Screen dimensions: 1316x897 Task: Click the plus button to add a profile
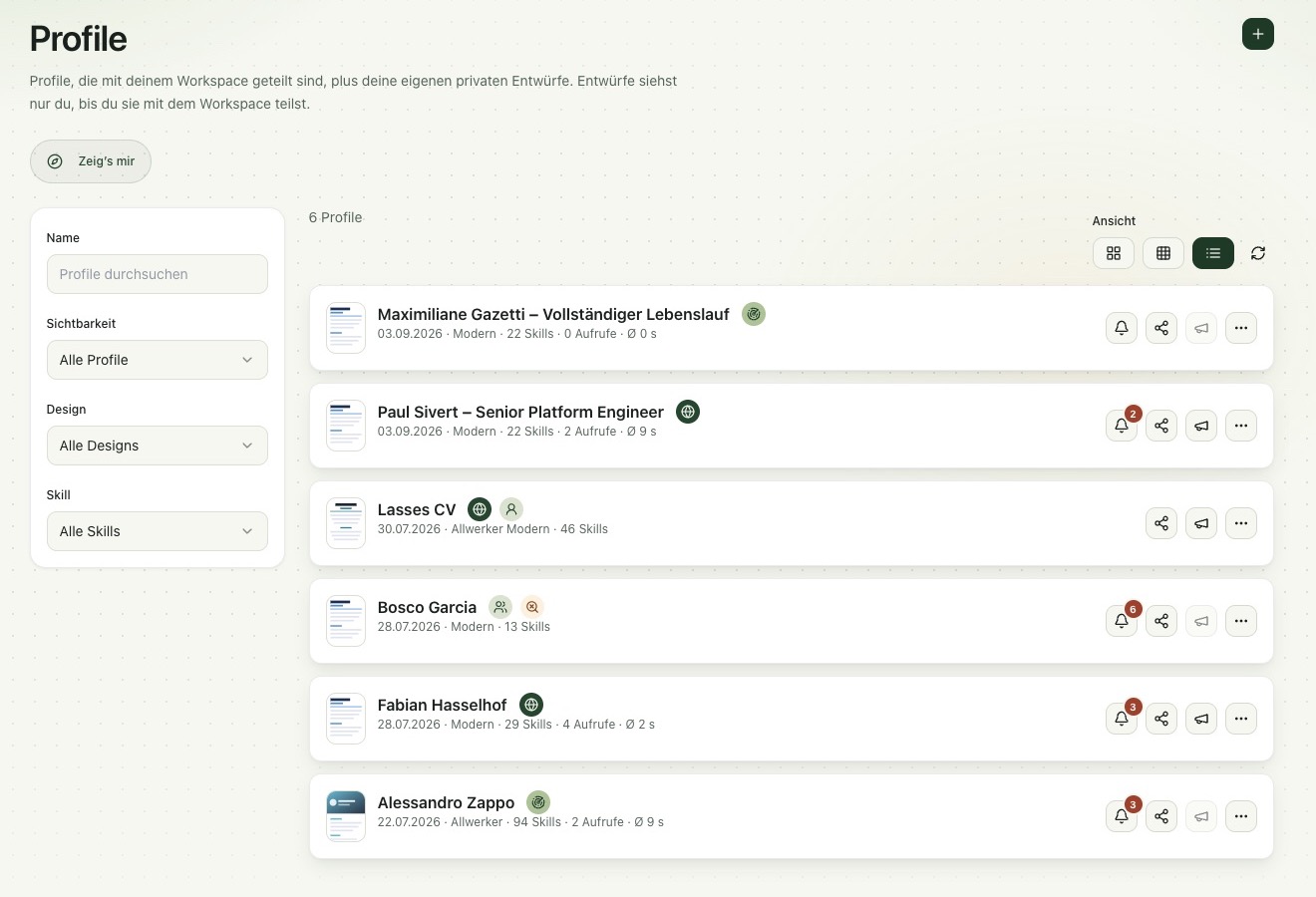[1258, 34]
